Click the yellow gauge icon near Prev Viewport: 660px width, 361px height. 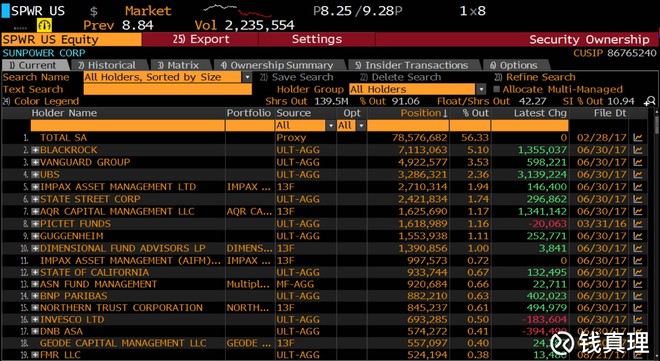click(x=44, y=25)
